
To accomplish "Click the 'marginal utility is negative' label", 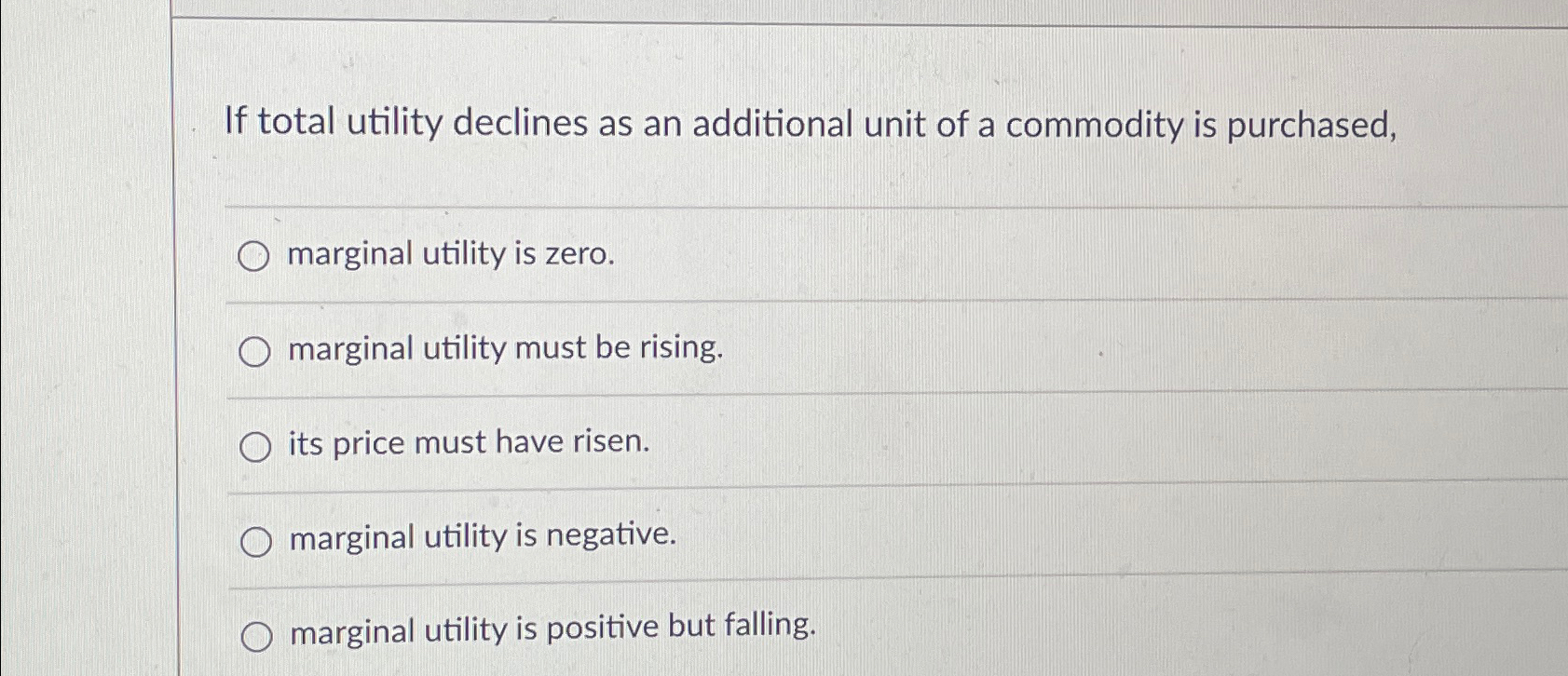I will click(482, 537).
